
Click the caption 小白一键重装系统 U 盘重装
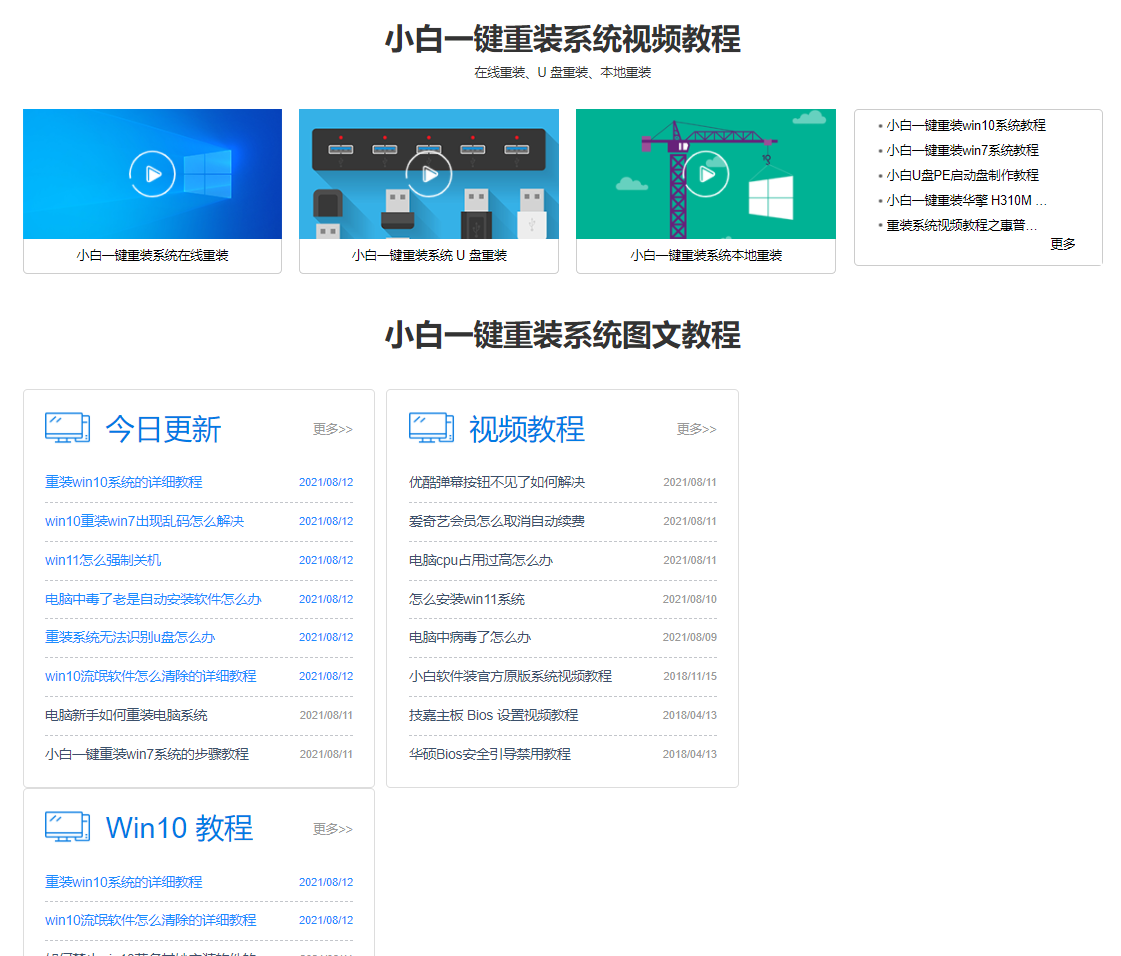tap(429, 255)
